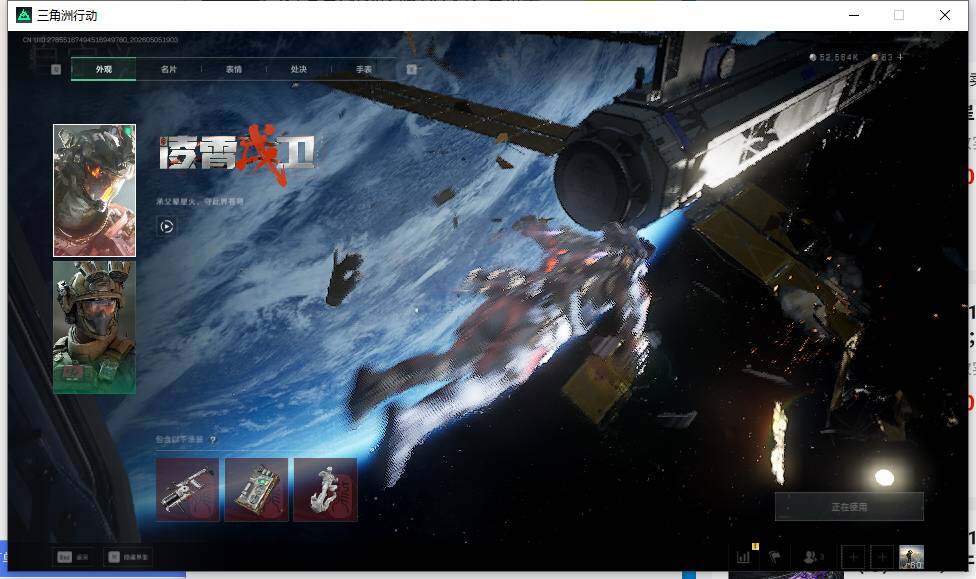Click the parachute icon in bottom bar
The height and width of the screenshot is (579, 976).
(774, 557)
